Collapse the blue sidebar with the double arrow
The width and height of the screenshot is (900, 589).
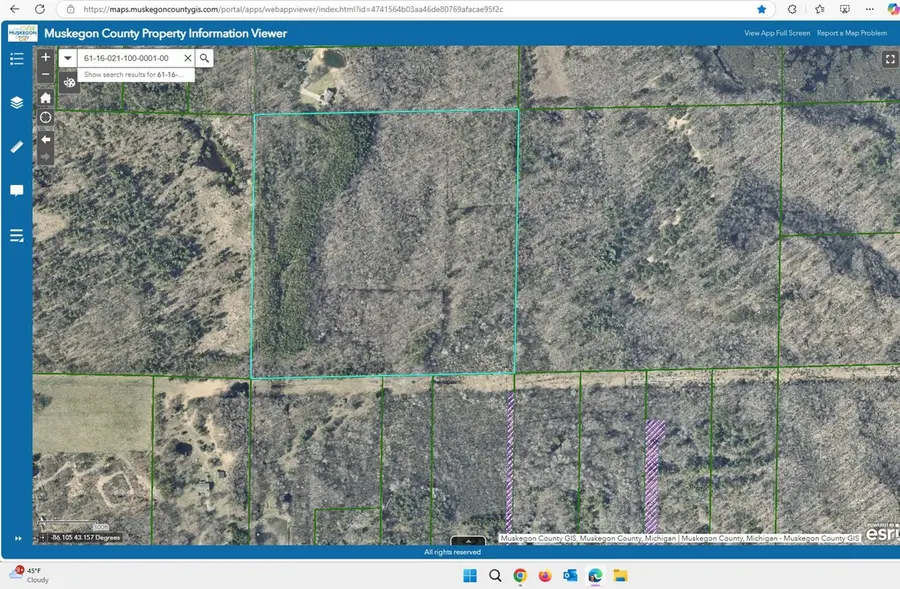16,538
